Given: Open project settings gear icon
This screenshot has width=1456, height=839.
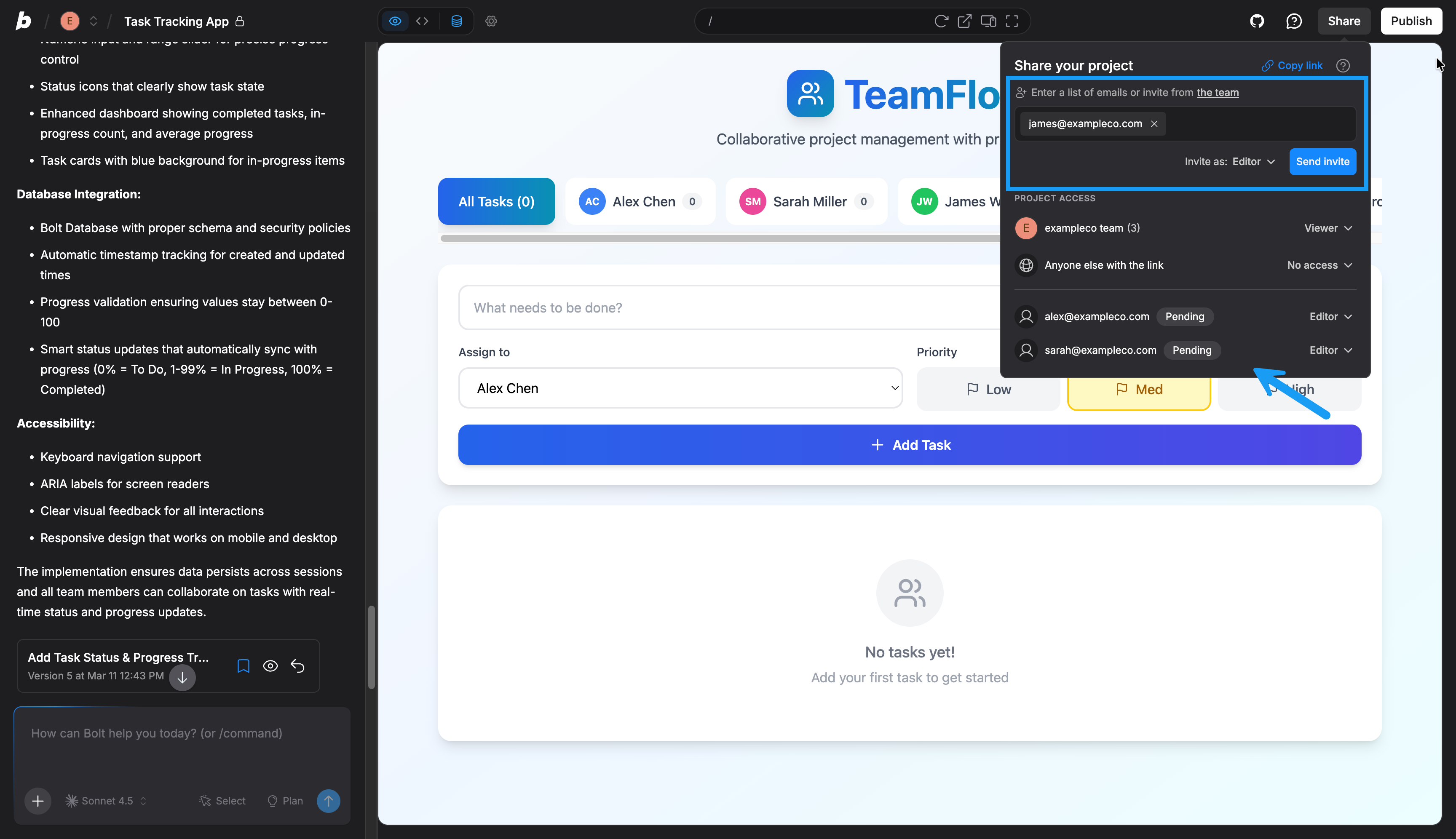Looking at the screenshot, I should click(490, 21).
